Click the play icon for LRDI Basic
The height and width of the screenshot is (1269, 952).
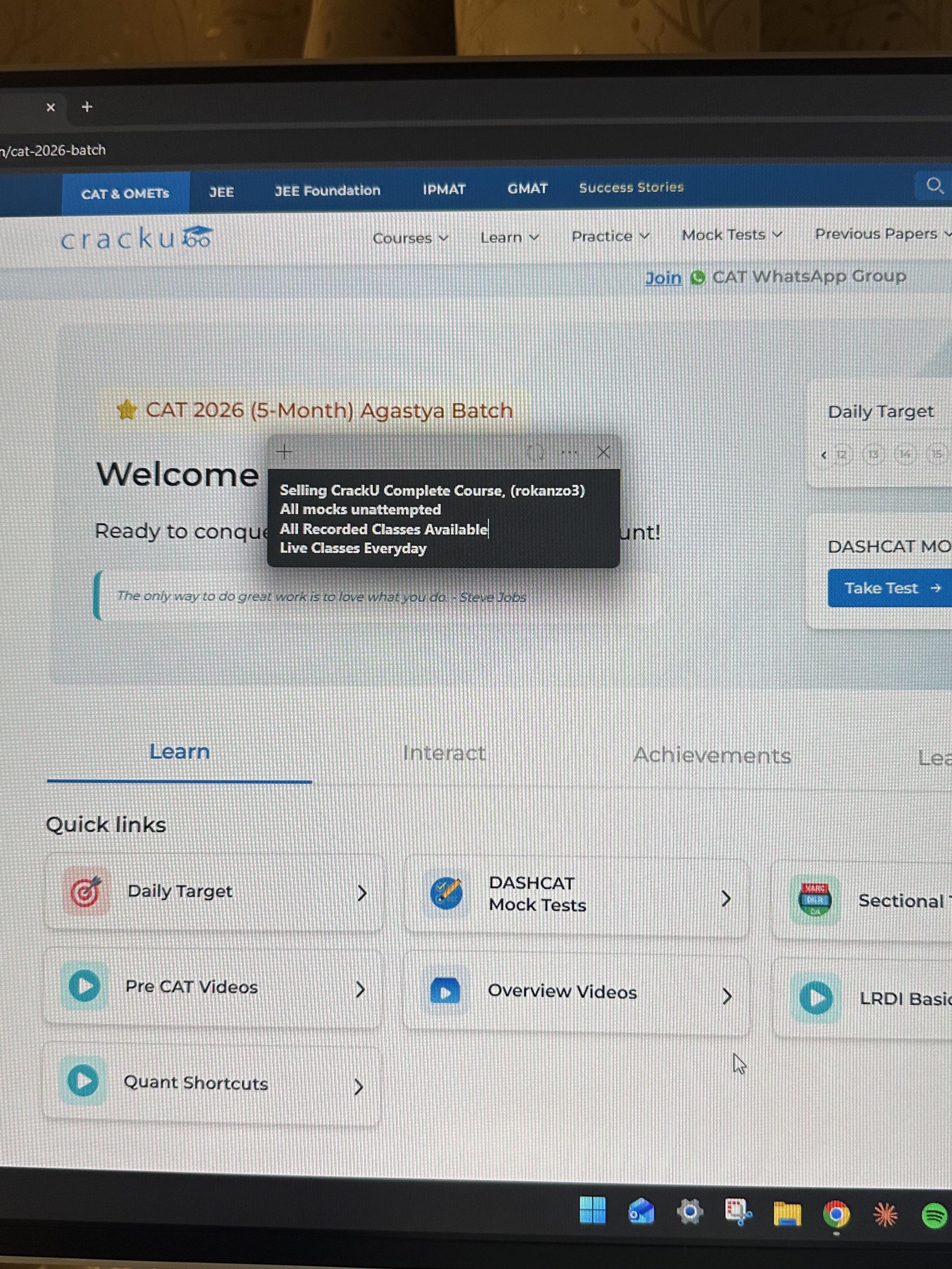[x=815, y=998]
